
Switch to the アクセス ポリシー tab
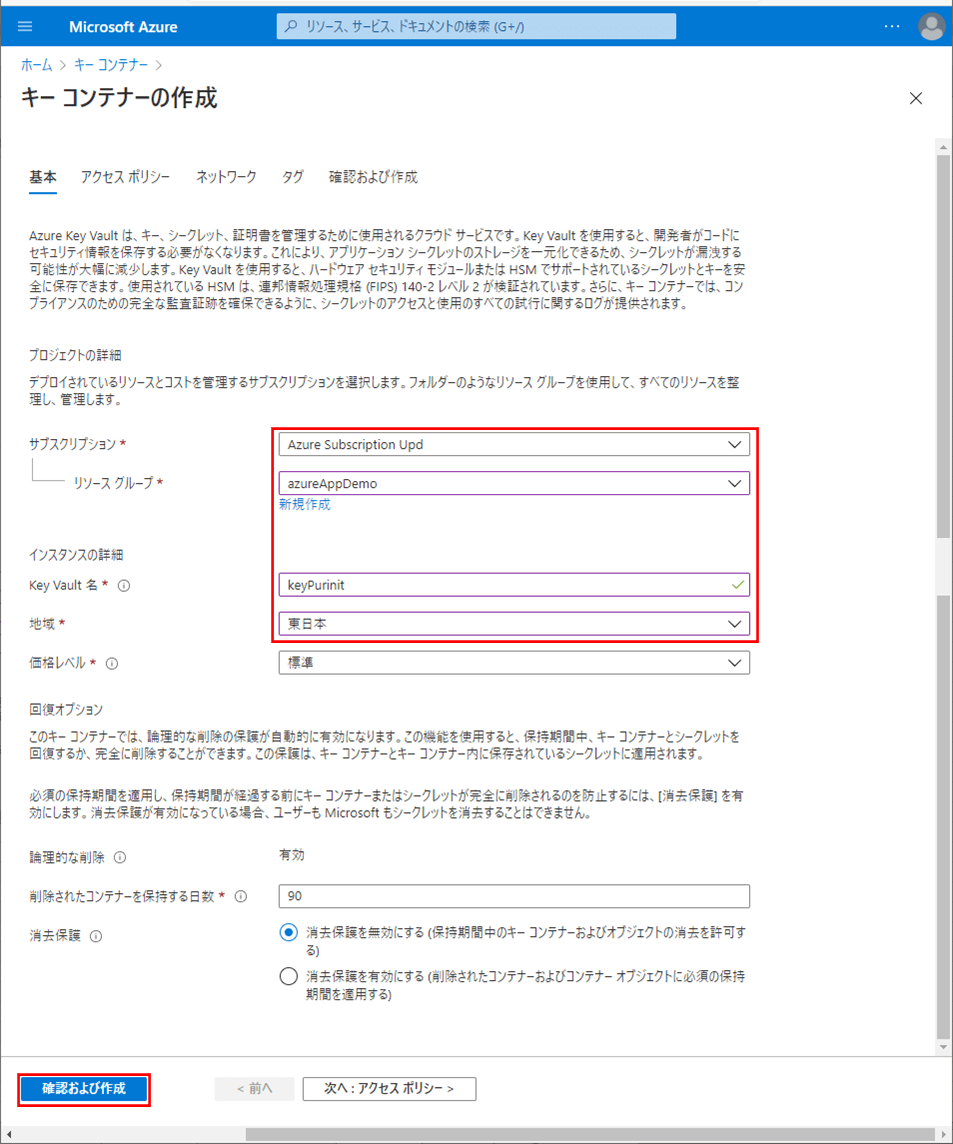click(x=125, y=177)
